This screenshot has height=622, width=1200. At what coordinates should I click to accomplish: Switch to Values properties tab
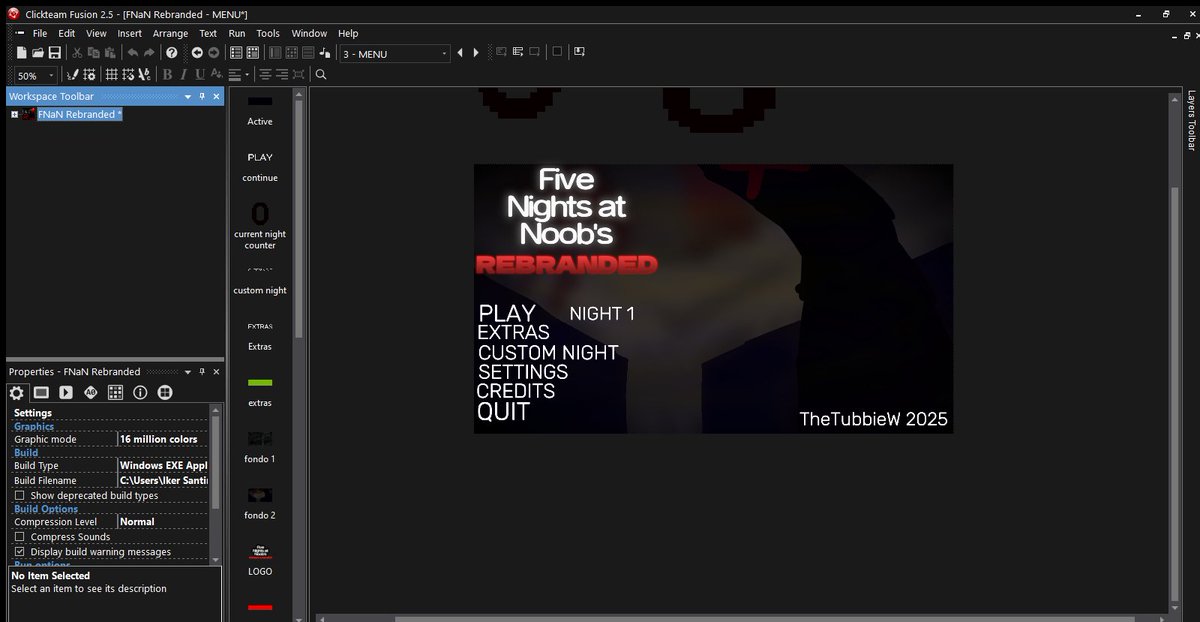click(91, 393)
